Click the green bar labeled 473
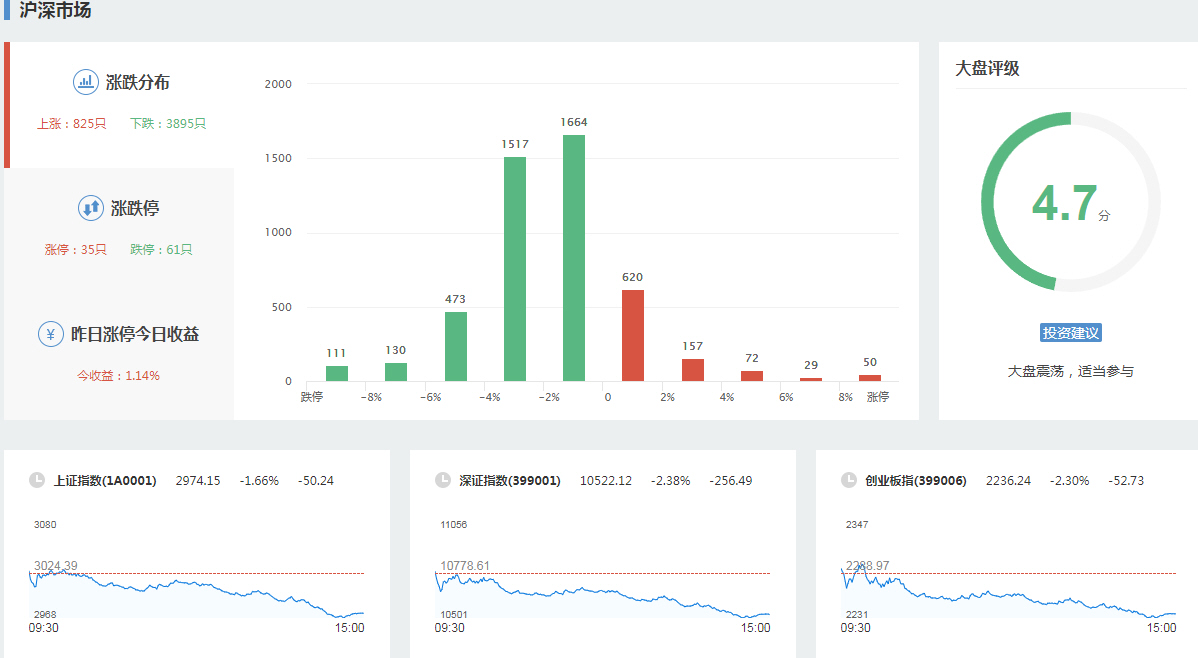1198x658 pixels. (456, 346)
